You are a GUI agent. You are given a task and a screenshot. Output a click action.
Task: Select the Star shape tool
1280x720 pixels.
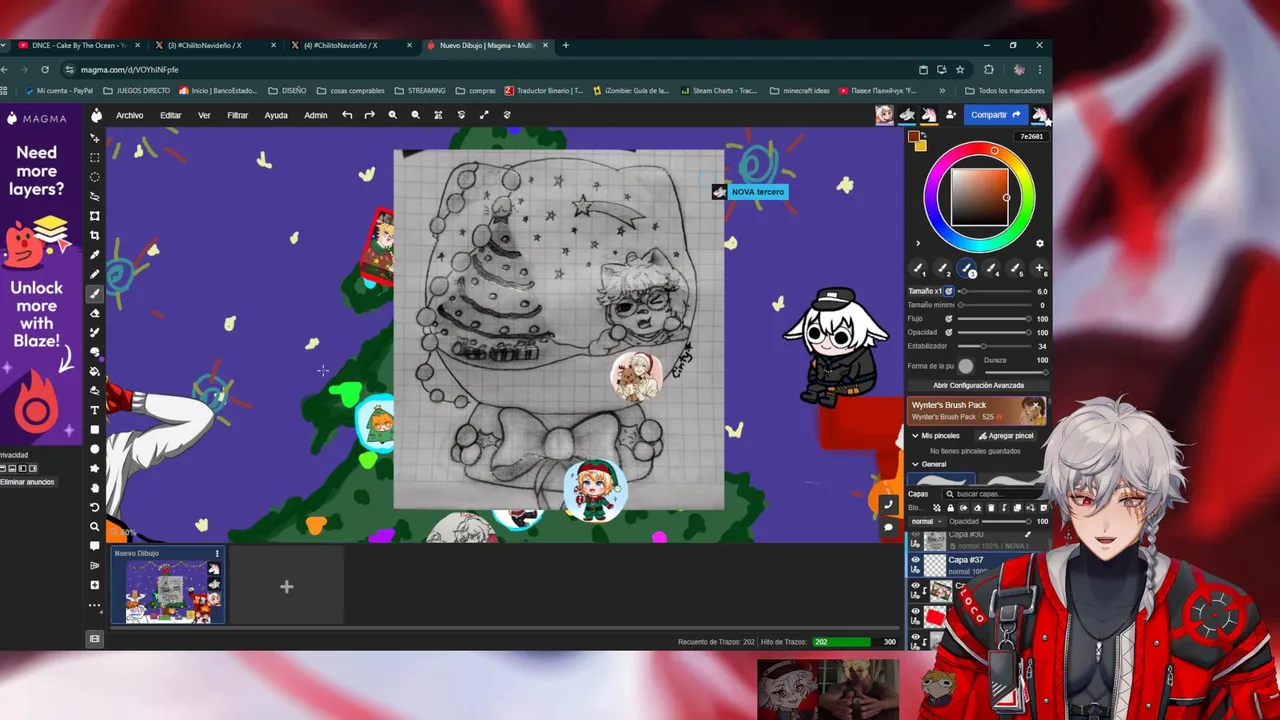point(95,468)
